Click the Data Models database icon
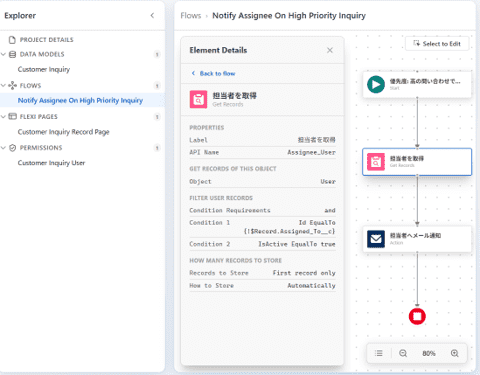This screenshot has height=375, width=480. (12, 54)
